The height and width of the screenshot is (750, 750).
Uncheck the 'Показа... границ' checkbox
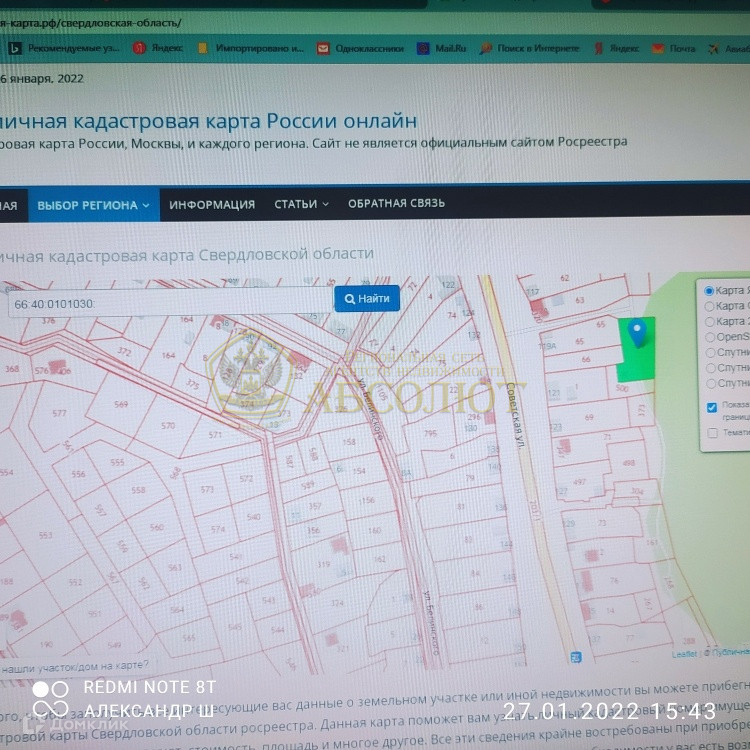tap(712, 407)
